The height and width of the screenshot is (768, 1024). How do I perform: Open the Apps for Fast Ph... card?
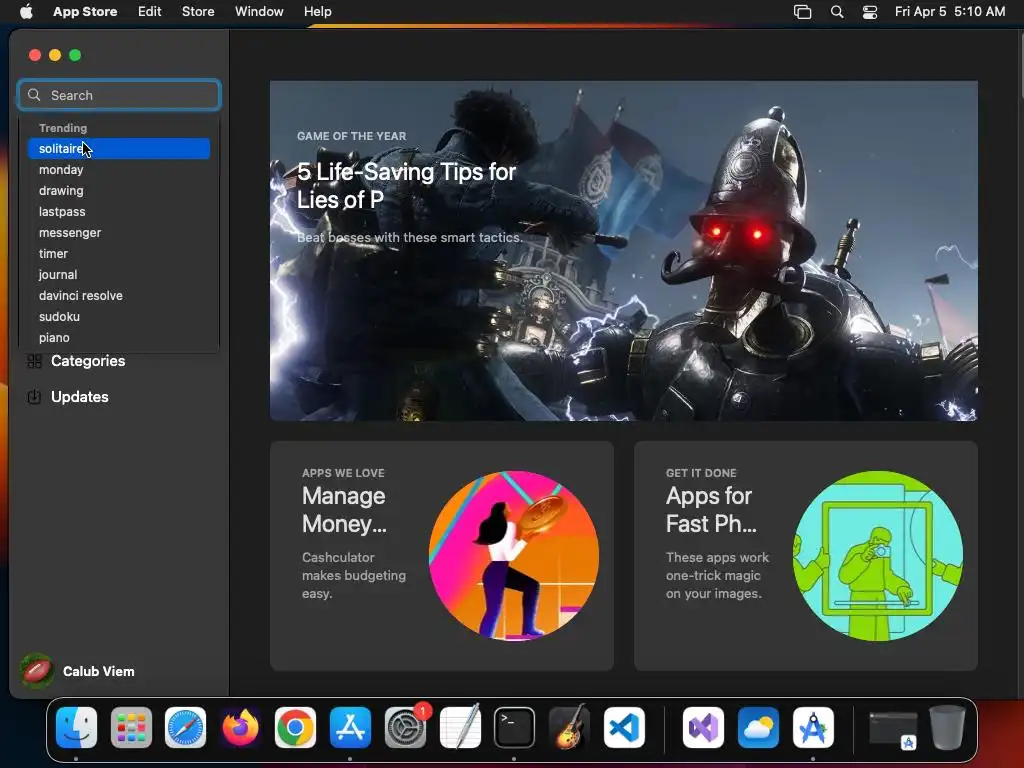point(806,556)
